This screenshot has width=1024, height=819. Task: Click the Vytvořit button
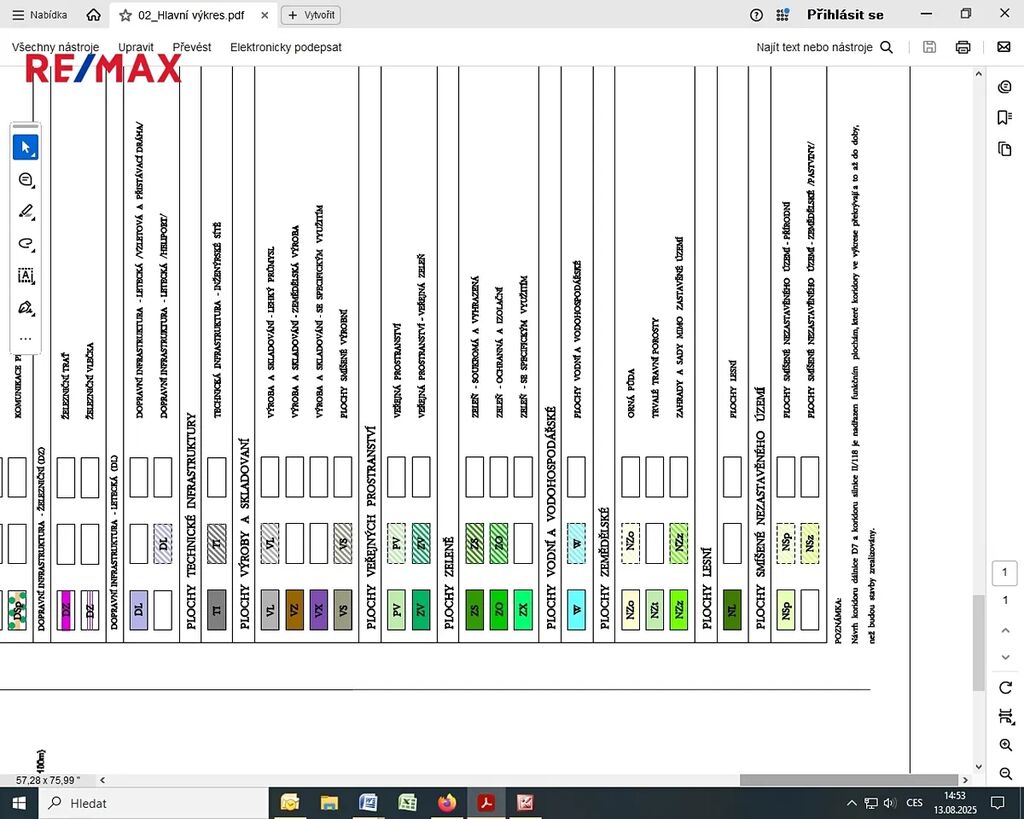(310, 15)
